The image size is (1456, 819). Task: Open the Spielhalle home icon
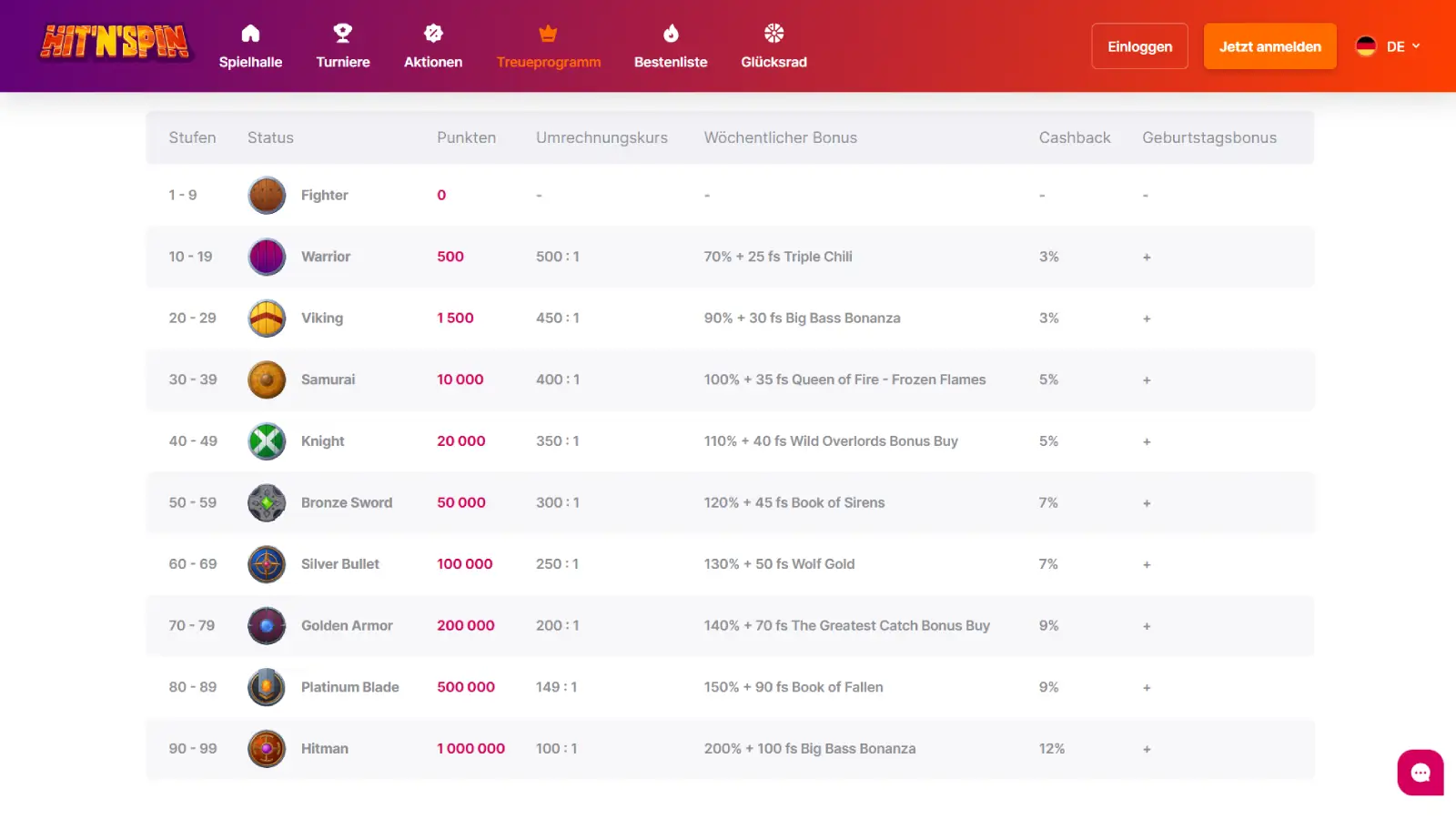(x=250, y=34)
